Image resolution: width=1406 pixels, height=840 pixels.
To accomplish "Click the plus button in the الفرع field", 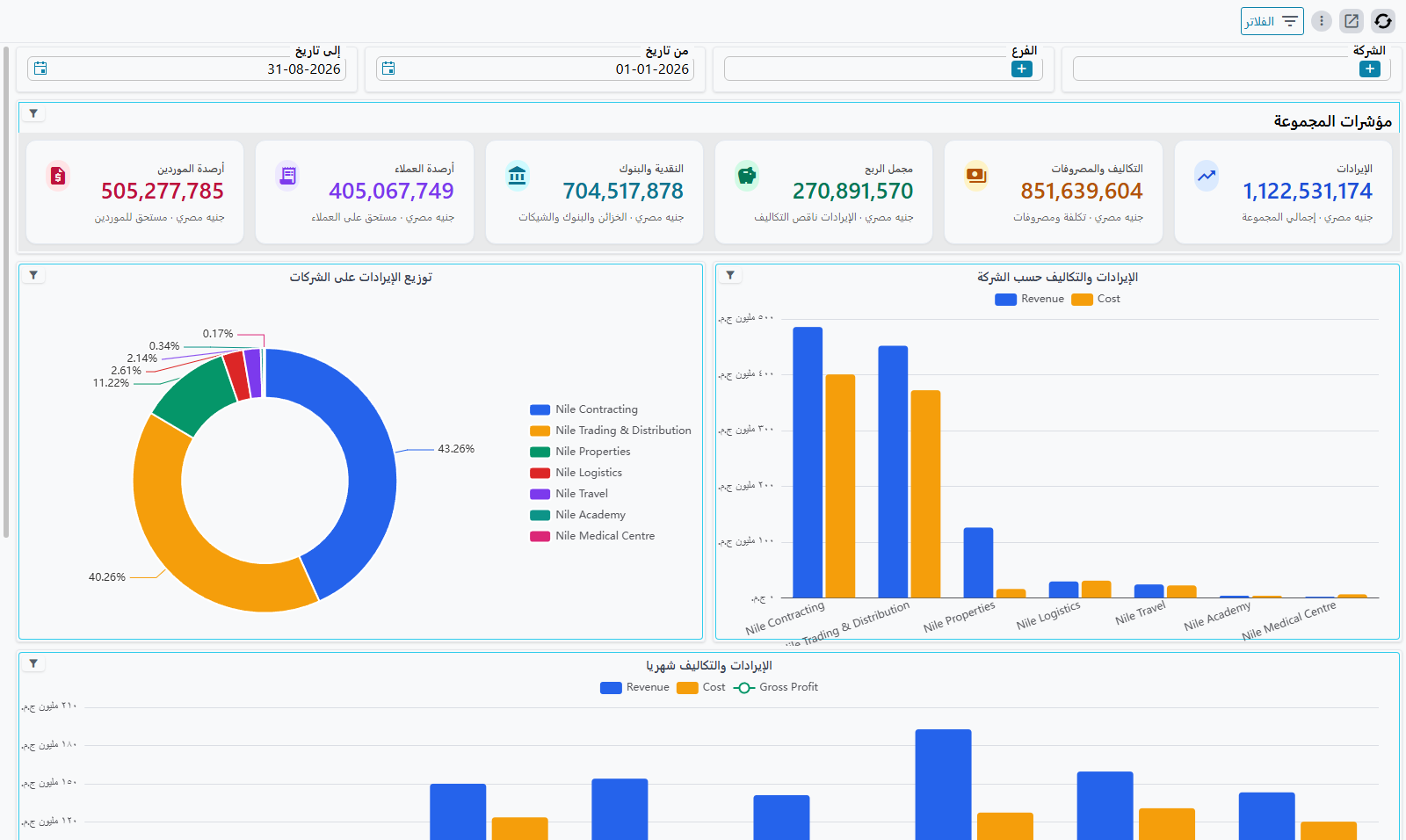I will [x=1022, y=69].
